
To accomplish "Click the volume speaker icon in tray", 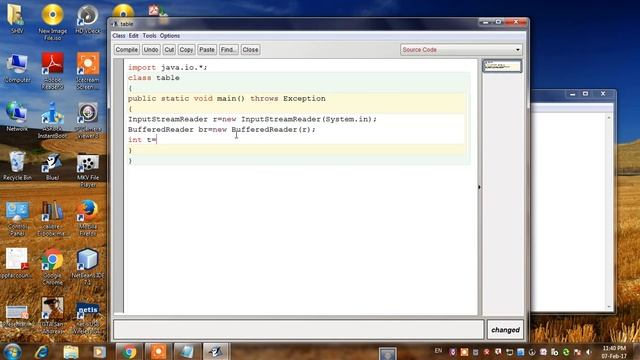I will tap(589, 352).
